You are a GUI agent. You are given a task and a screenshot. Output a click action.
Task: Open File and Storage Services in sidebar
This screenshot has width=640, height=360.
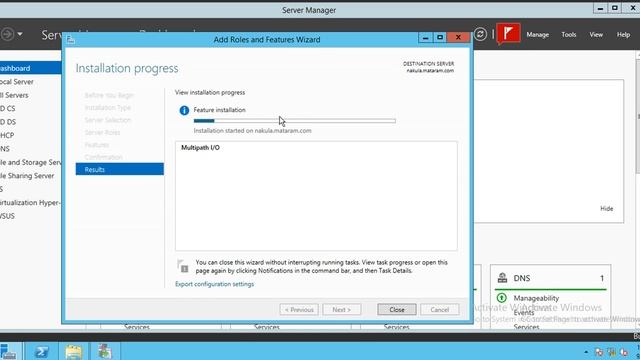(31, 162)
